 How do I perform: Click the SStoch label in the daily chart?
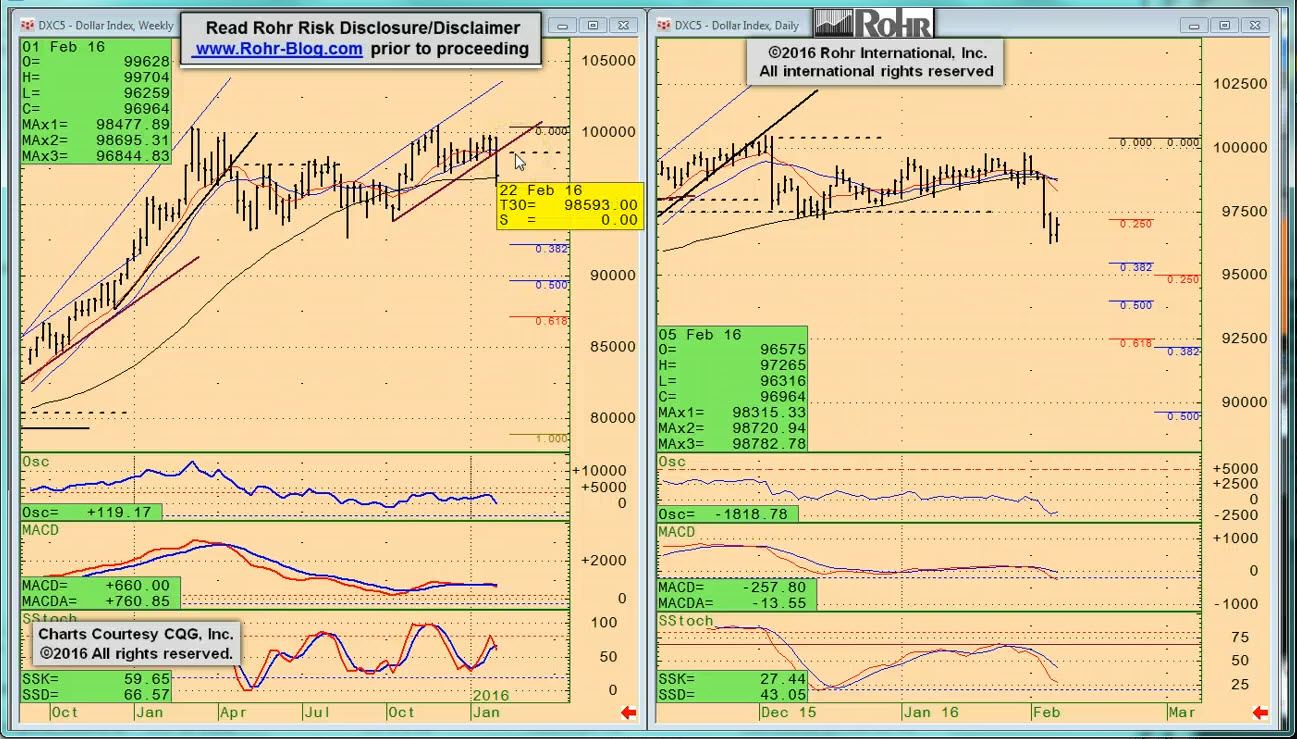(x=685, y=621)
